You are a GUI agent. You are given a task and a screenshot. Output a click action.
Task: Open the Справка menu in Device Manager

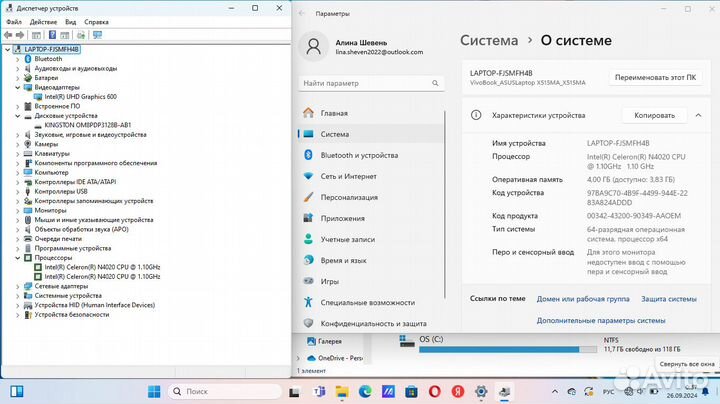point(97,21)
